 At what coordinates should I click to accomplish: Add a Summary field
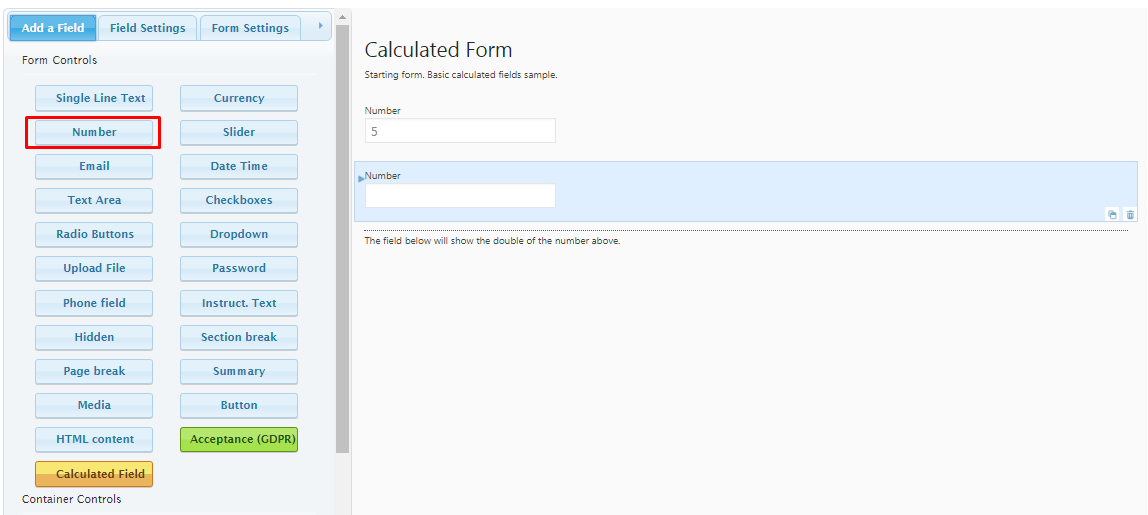pyautogui.click(x=239, y=371)
